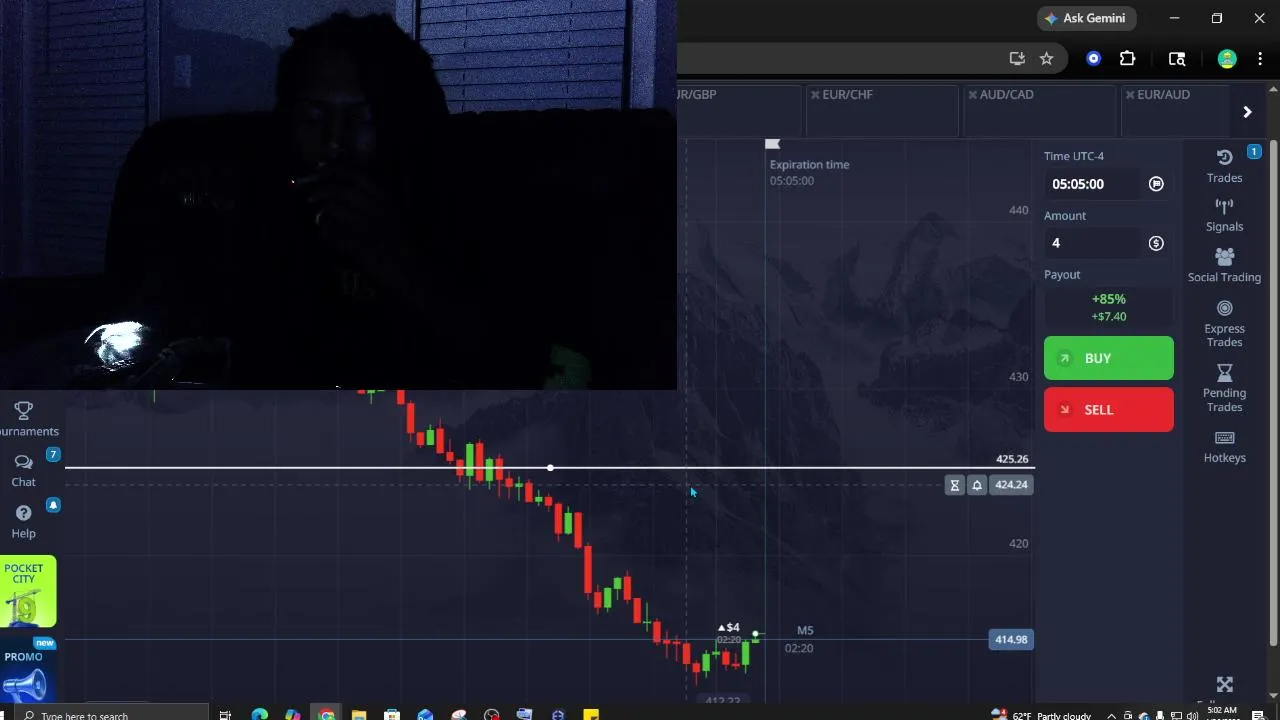Click the 414.98 current price label
This screenshot has width=1280, height=720.
[x=1011, y=639]
